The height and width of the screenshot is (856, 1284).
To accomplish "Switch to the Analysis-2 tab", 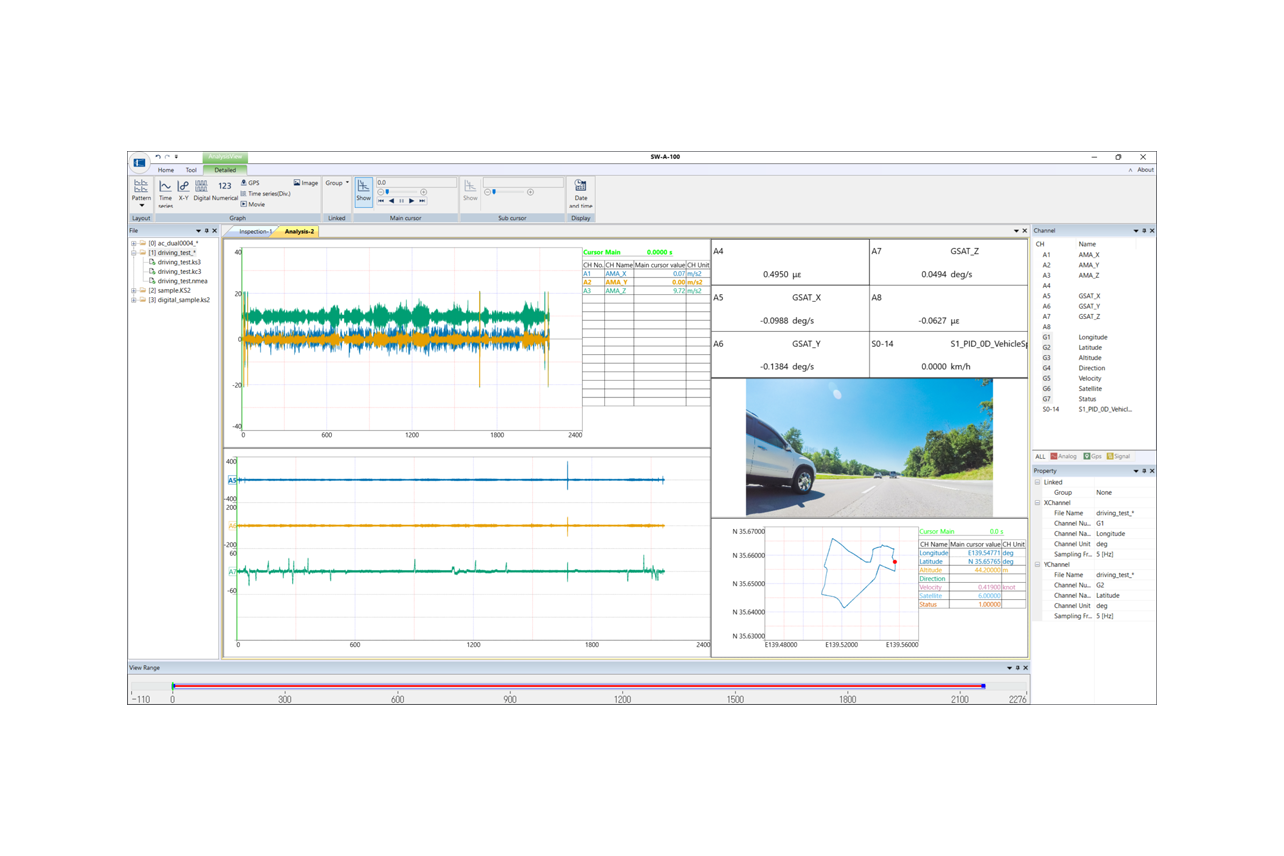I will click(x=298, y=231).
